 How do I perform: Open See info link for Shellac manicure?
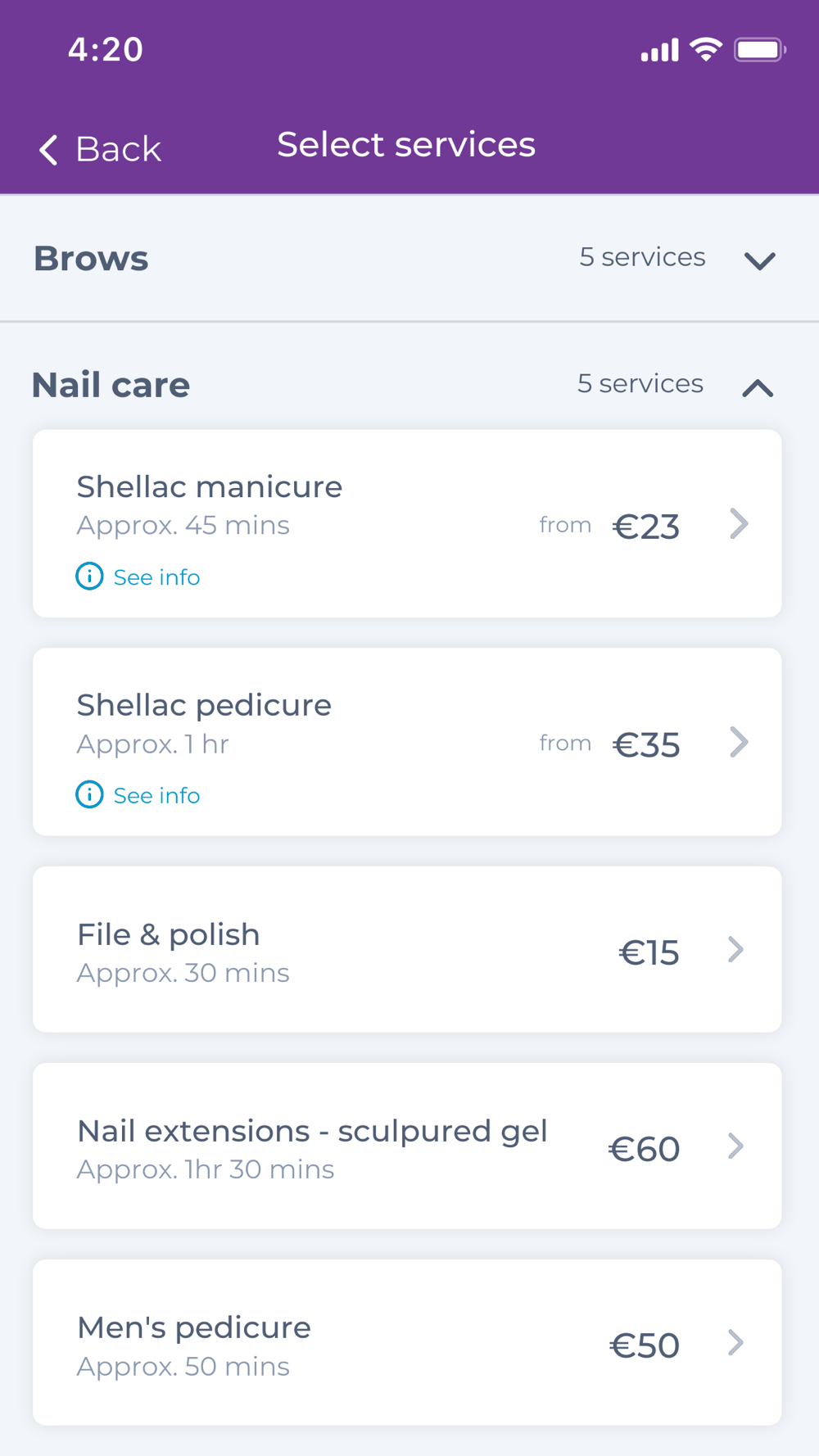pos(156,577)
